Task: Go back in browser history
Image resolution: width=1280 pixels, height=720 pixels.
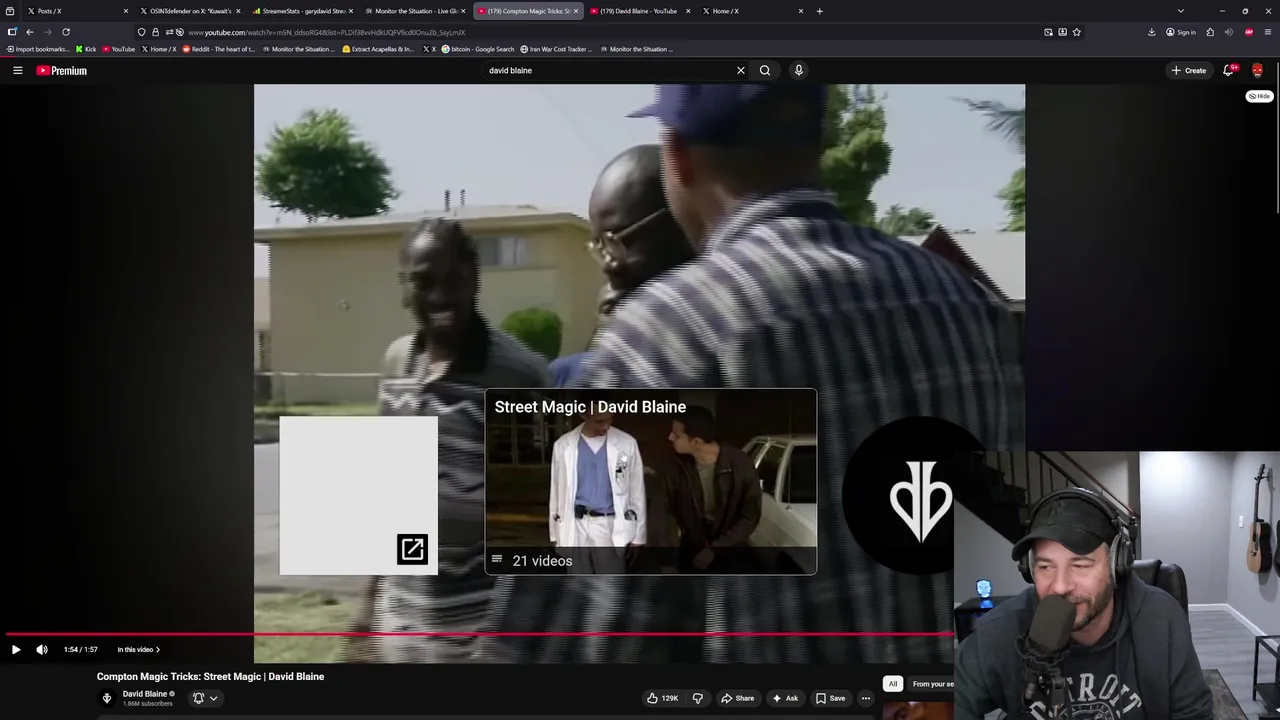Action: [29, 32]
